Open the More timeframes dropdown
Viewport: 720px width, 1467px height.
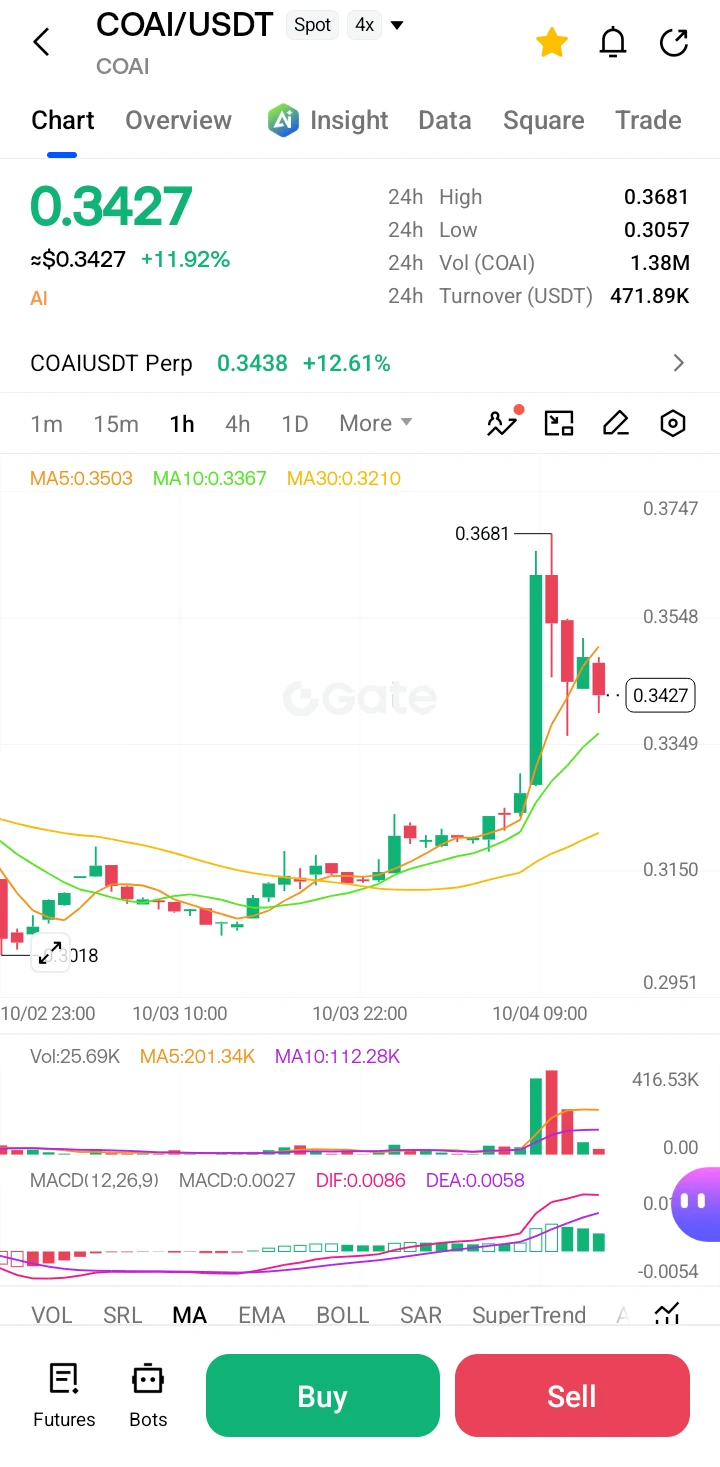coord(376,423)
